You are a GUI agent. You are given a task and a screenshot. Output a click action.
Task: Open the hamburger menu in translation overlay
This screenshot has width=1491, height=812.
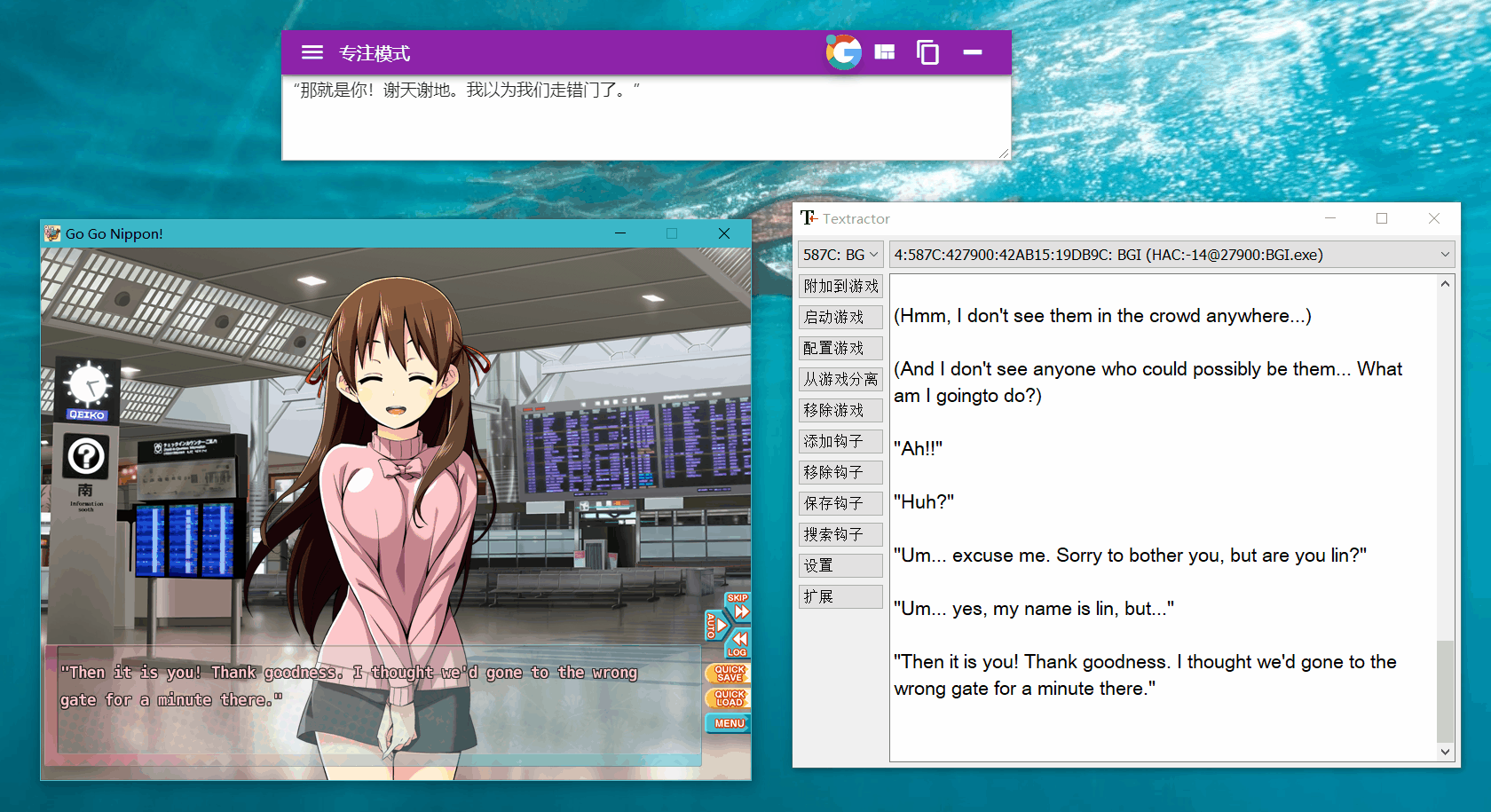coord(312,53)
